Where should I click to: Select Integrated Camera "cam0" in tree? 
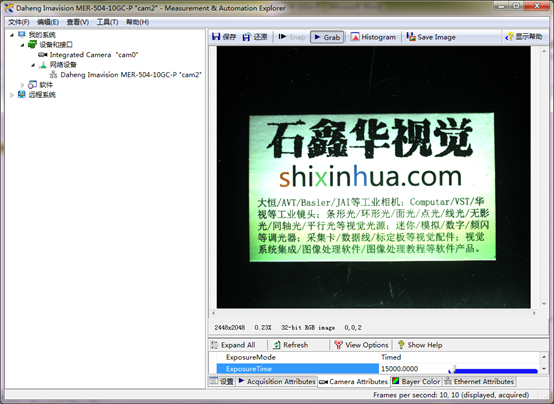(94, 55)
